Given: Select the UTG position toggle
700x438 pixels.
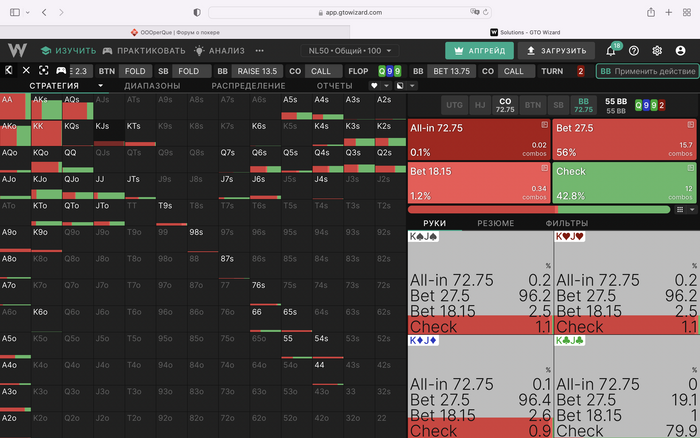Looking at the screenshot, I should [454, 105].
